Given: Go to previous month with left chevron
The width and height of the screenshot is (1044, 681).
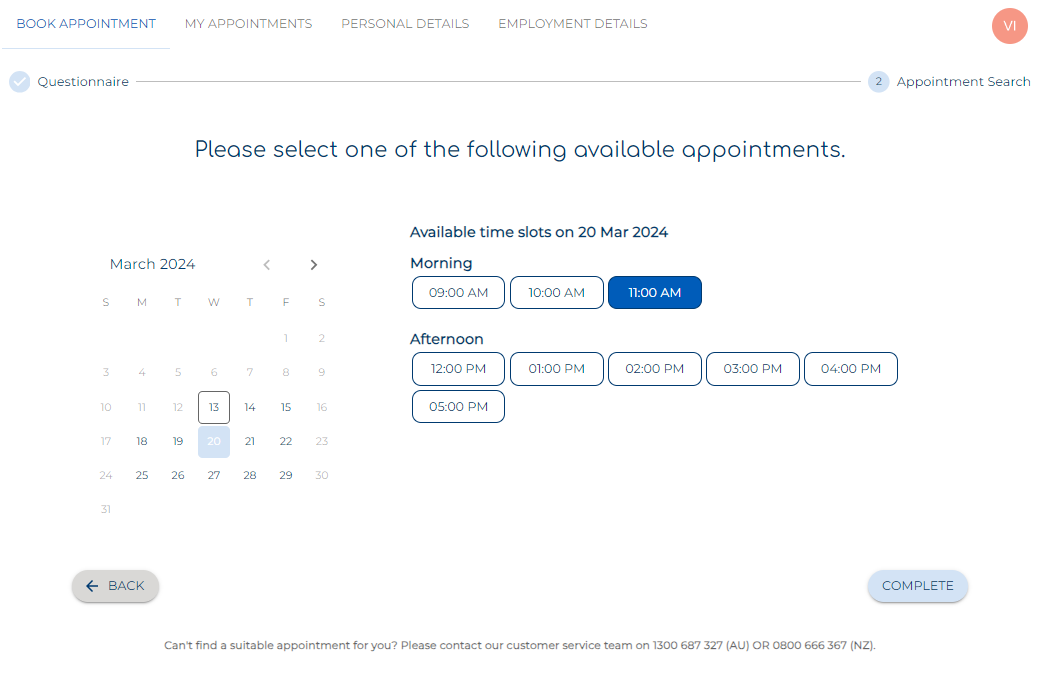Looking at the screenshot, I should point(266,264).
